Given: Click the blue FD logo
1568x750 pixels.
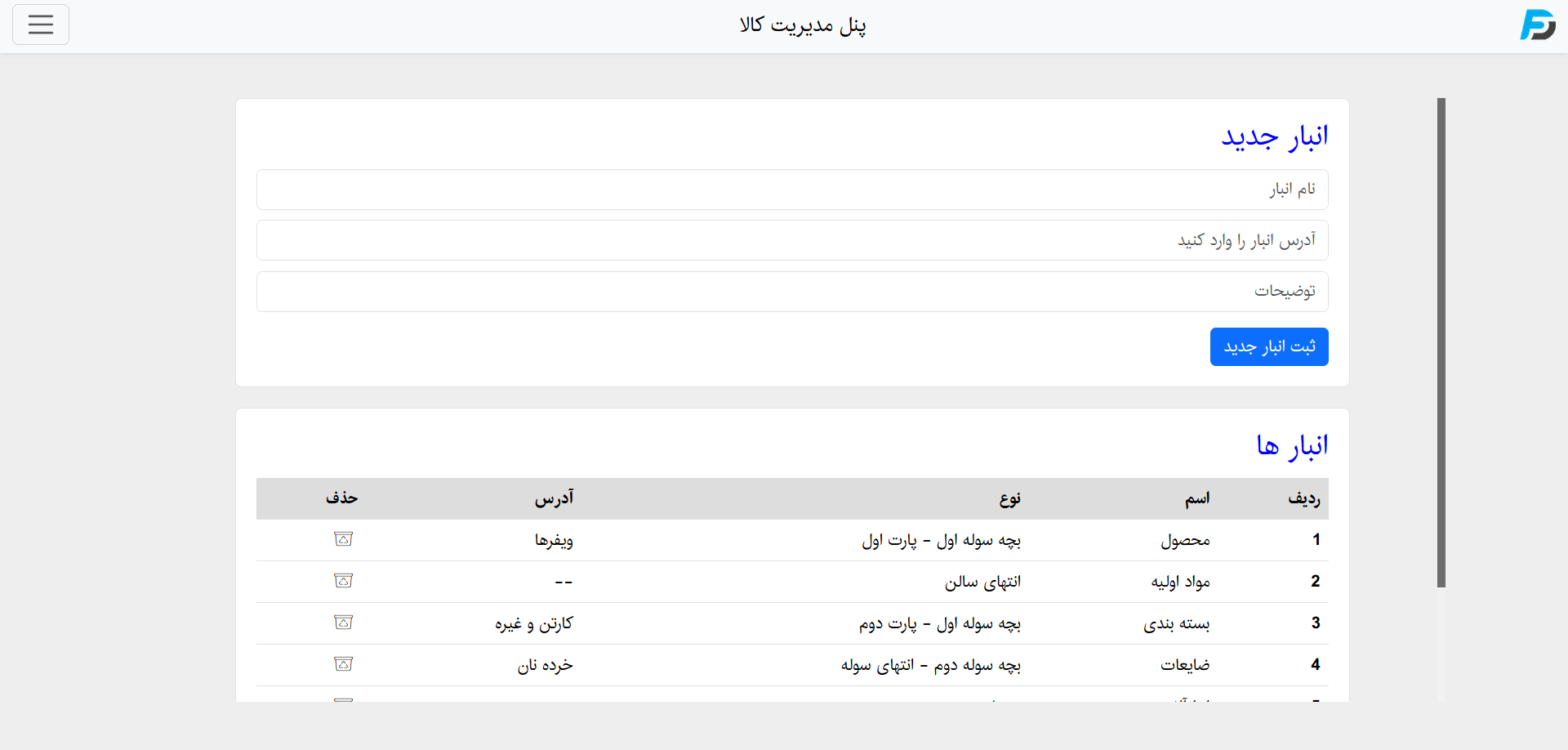Looking at the screenshot, I should point(1537,25).
